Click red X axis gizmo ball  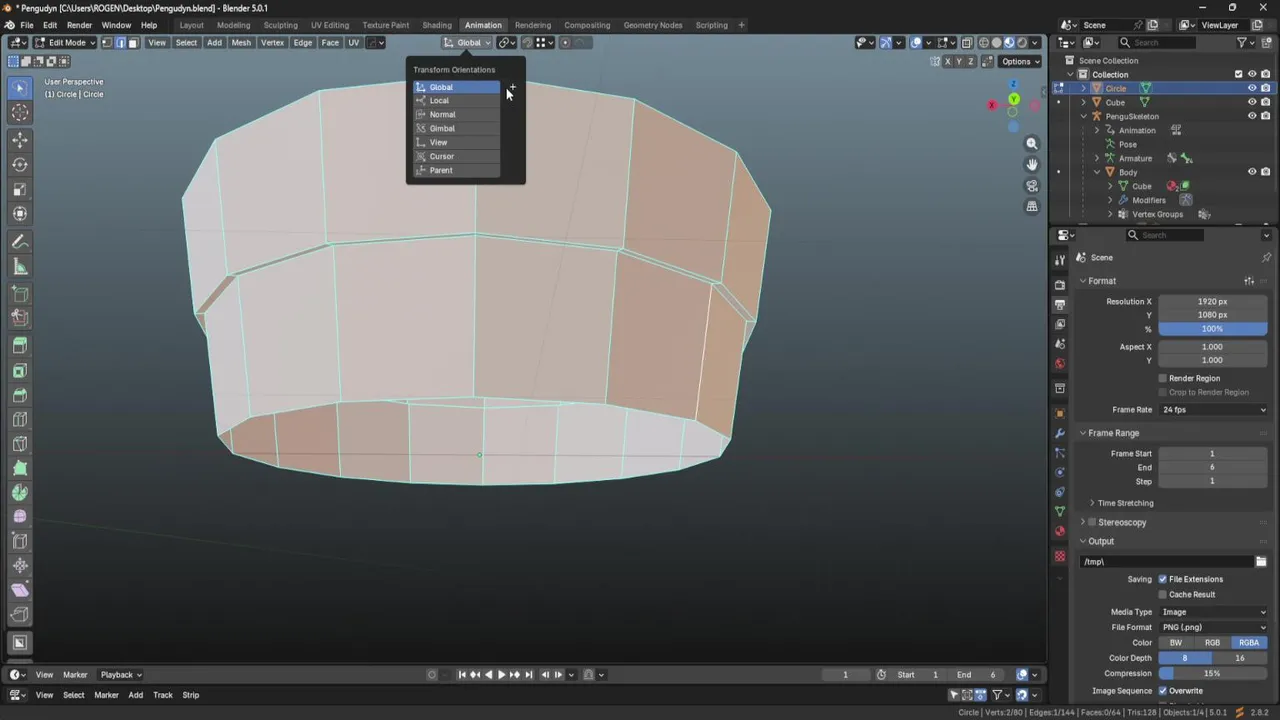pos(992,105)
